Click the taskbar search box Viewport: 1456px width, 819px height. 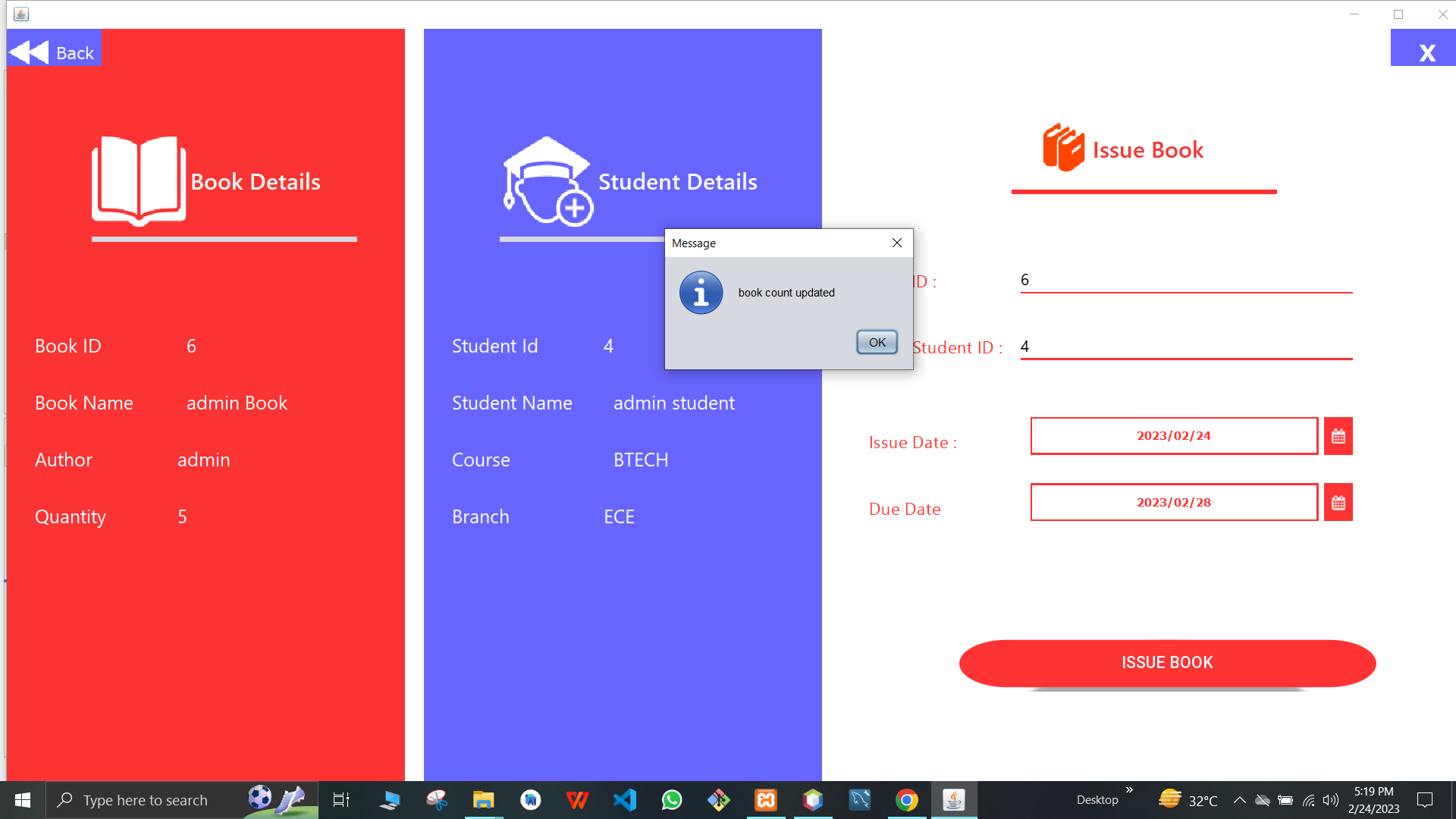[182, 800]
